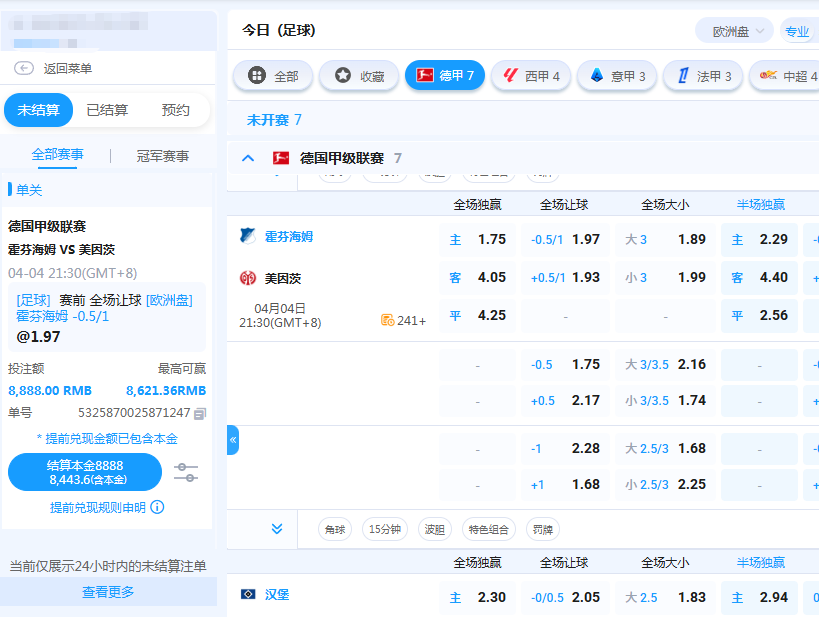Open the 收藏 favorites star filter
Screen dimensions: 819x617
[x=358, y=76]
